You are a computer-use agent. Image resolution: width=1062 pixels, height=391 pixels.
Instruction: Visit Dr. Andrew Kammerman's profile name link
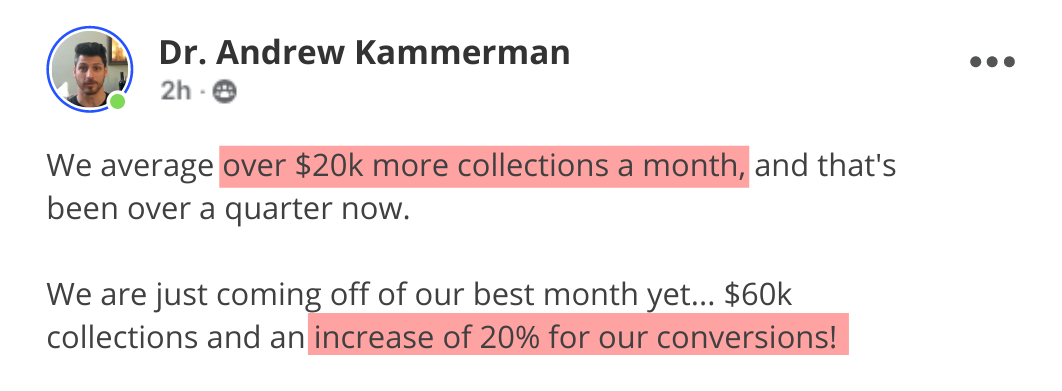tap(364, 52)
